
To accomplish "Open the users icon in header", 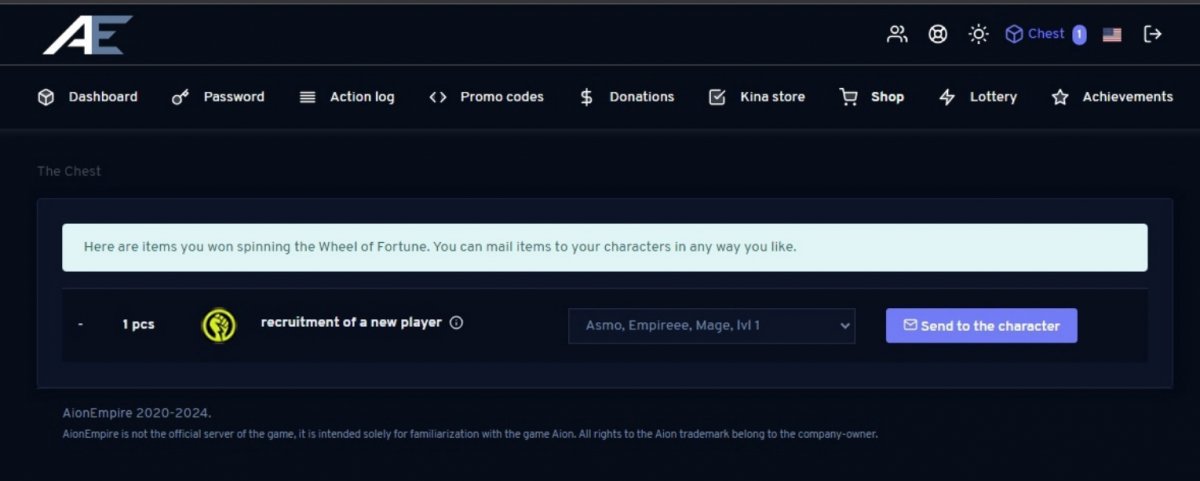I will coord(897,34).
